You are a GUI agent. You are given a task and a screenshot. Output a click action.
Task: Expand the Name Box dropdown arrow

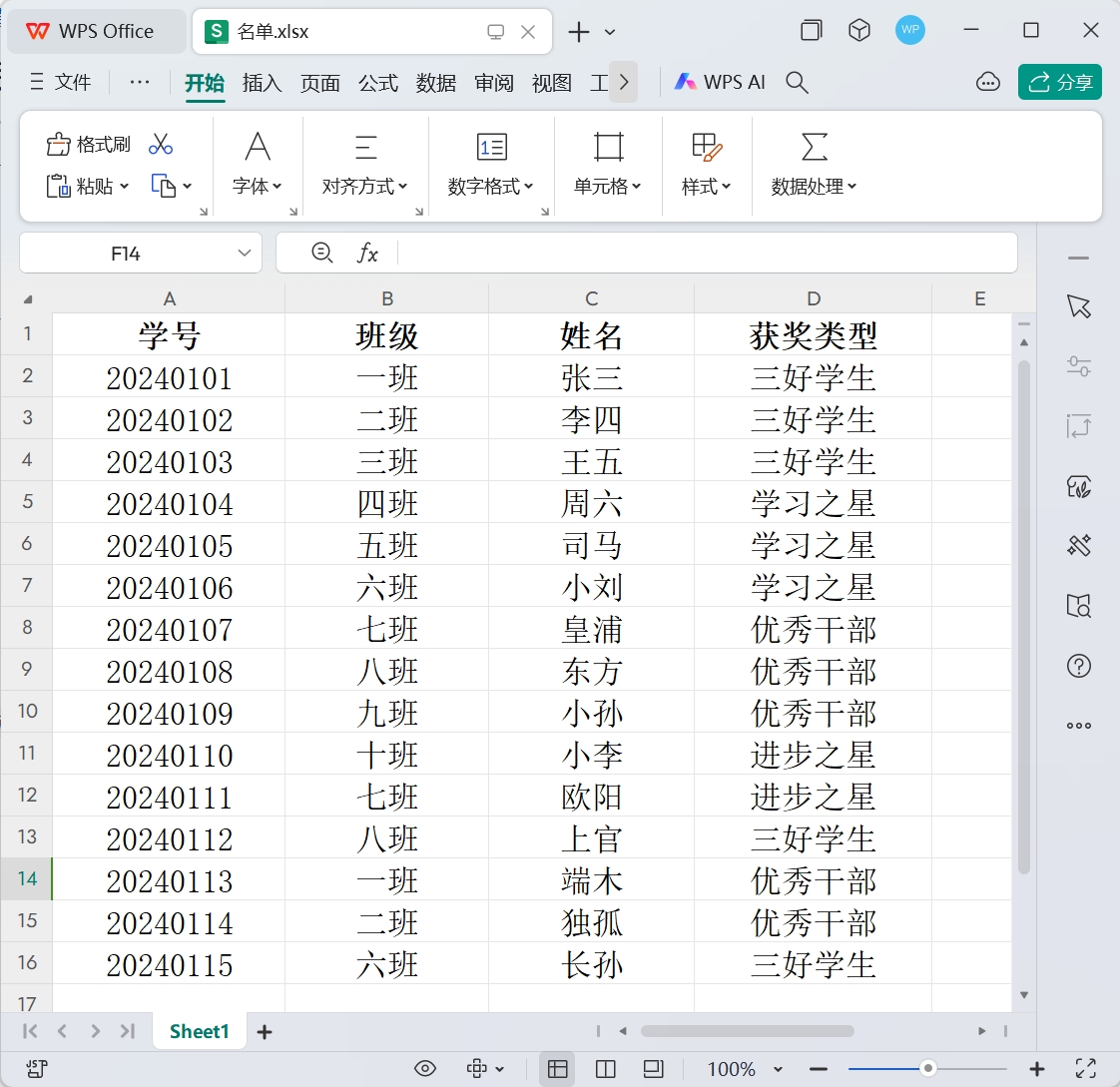(x=245, y=254)
